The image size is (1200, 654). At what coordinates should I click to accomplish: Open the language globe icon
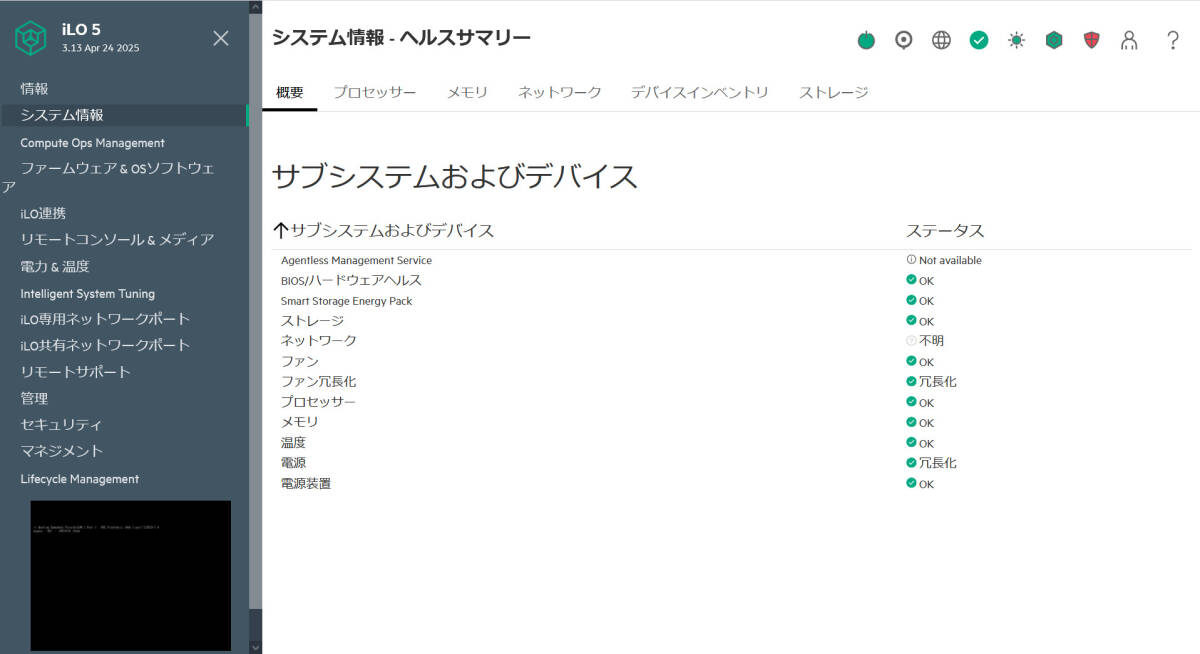pyautogui.click(x=941, y=40)
